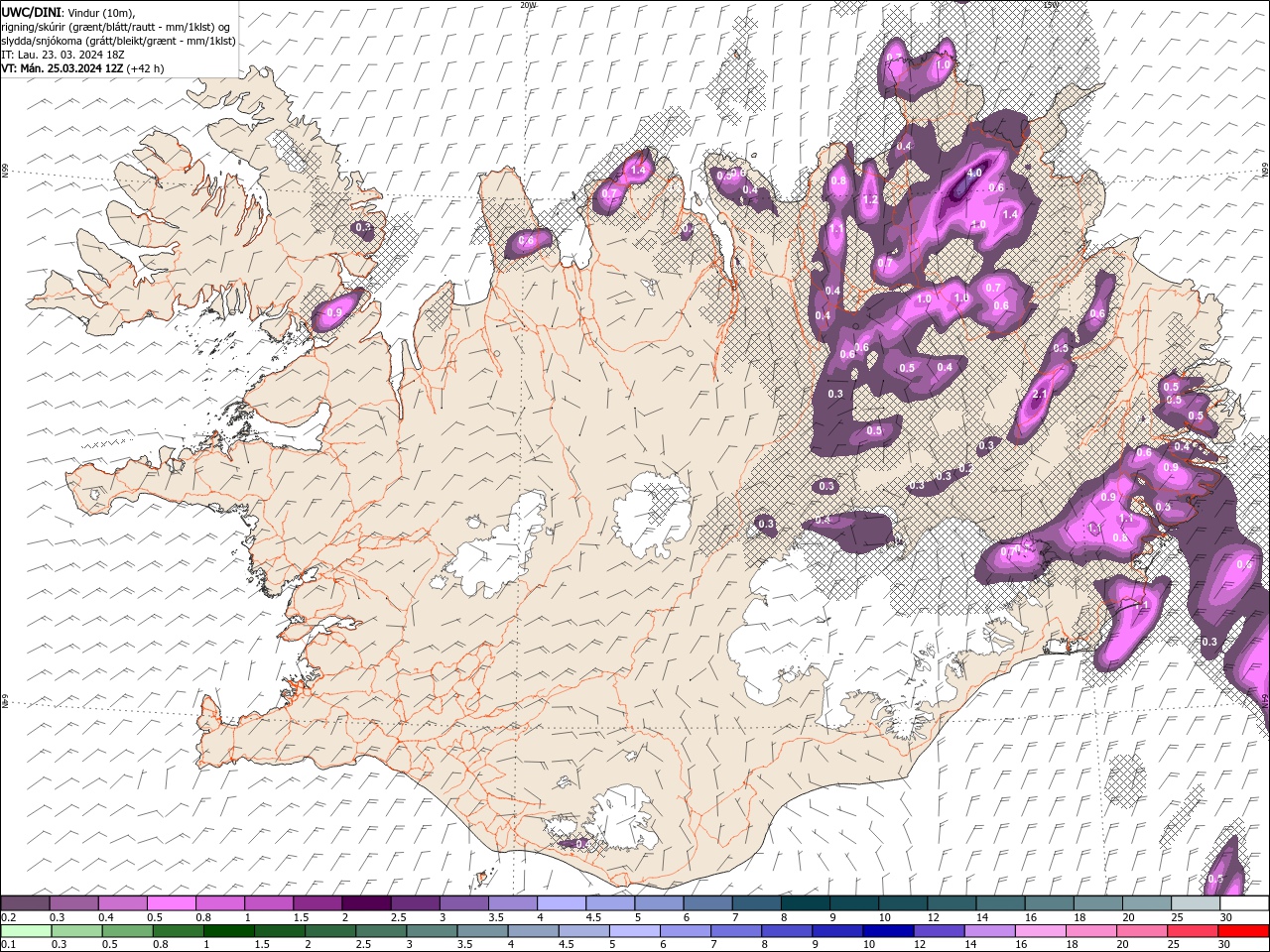Pick the 4–4.5 light lavender snow swatch
Screen dimensions: 1270x952
point(562,903)
